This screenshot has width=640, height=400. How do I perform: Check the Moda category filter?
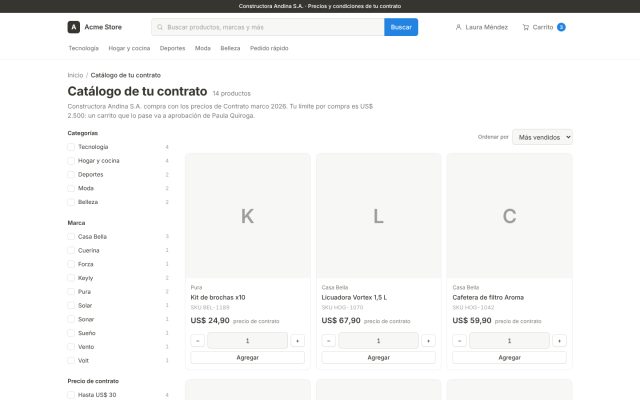[71, 188]
